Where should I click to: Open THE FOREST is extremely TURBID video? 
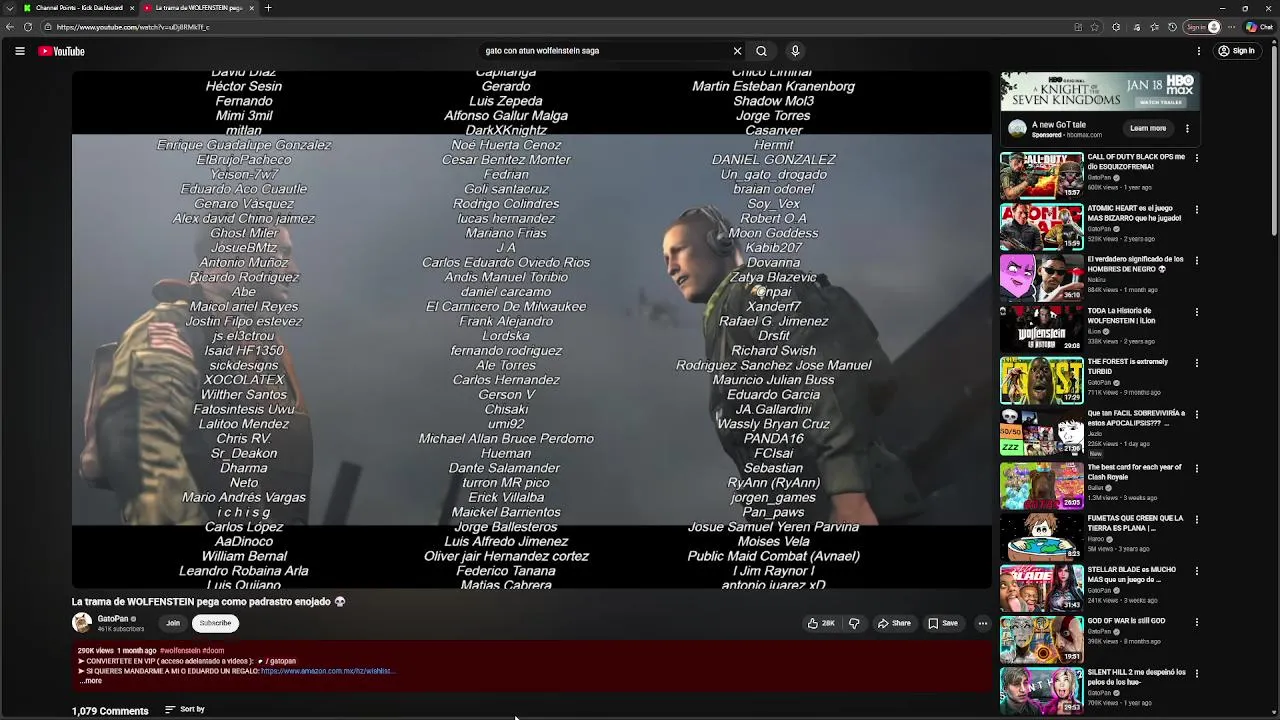coord(1041,380)
